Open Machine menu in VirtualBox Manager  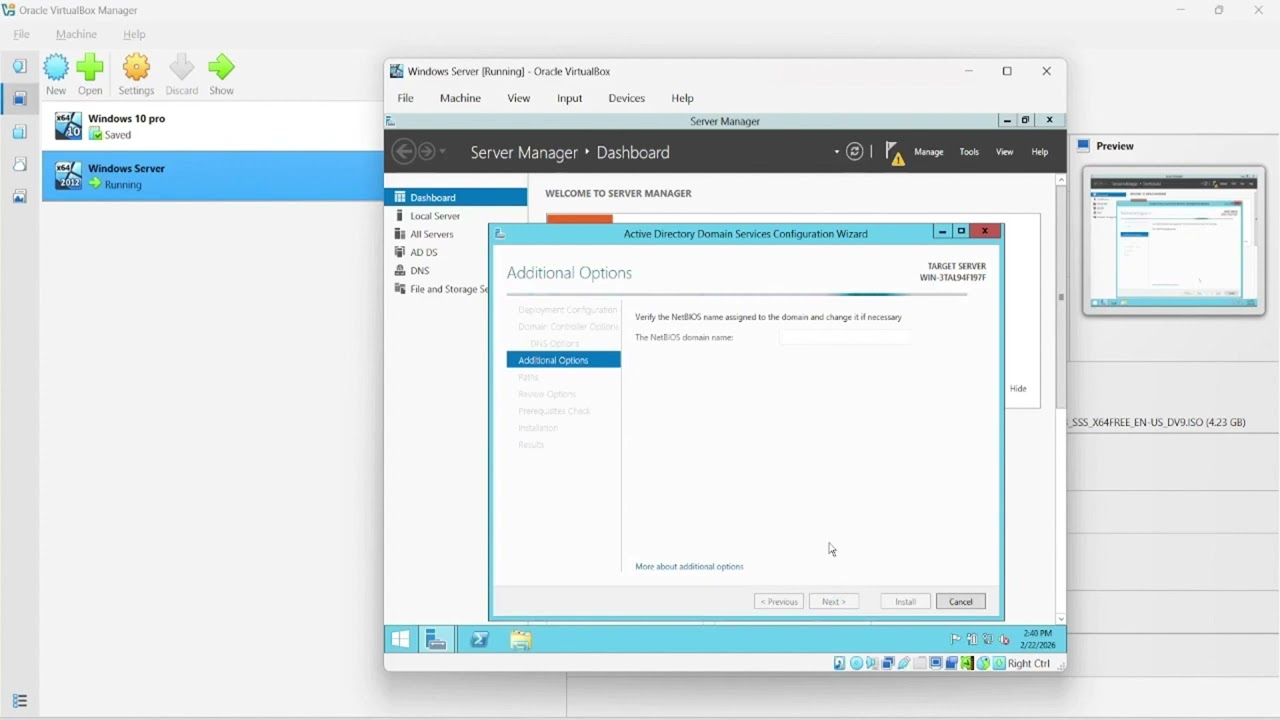(x=76, y=34)
